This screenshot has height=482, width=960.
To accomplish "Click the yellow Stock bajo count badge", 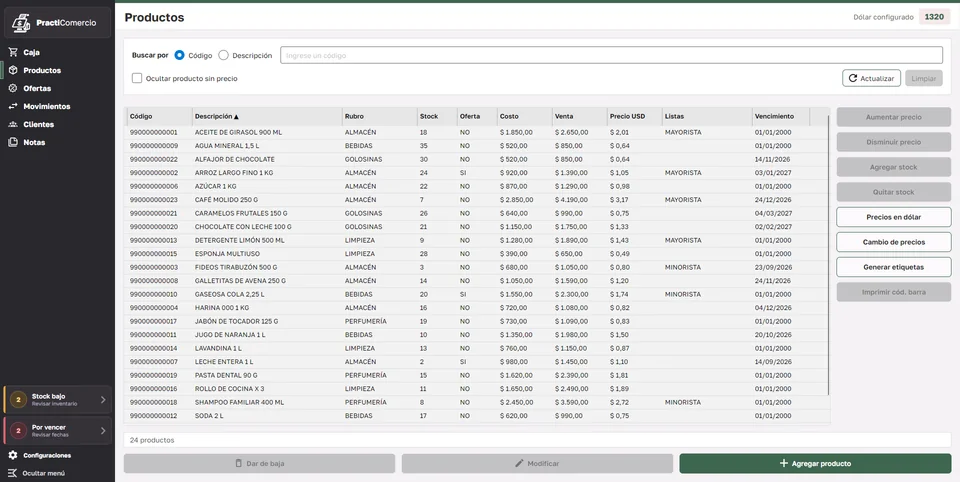I will pyautogui.click(x=18, y=400).
